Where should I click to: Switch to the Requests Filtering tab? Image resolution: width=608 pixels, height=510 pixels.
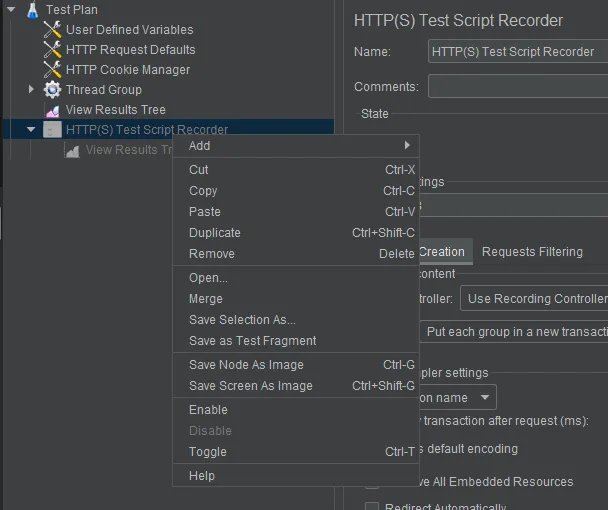(x=532, y=252)
